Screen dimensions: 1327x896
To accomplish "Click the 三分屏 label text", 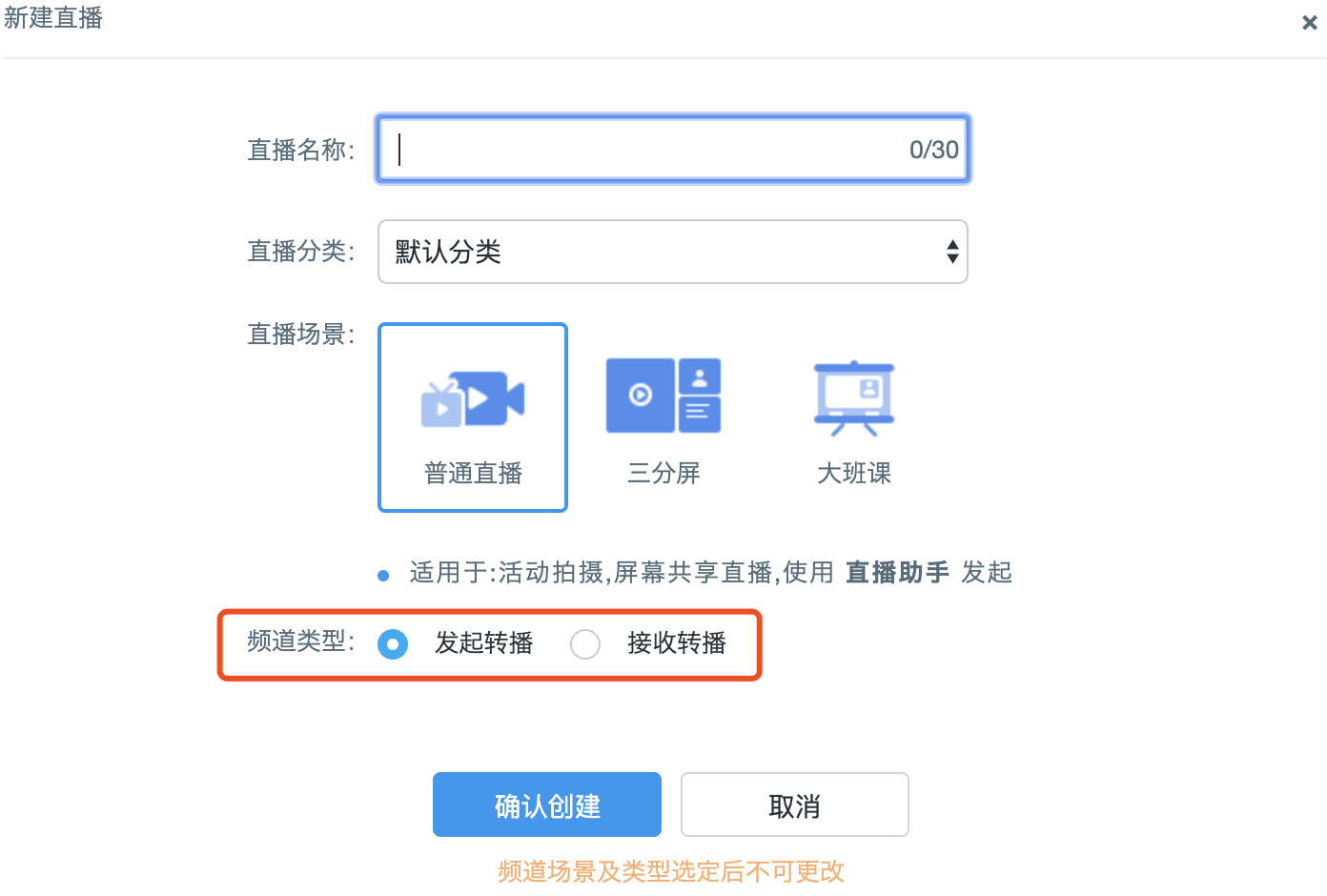I will [663, 473].
